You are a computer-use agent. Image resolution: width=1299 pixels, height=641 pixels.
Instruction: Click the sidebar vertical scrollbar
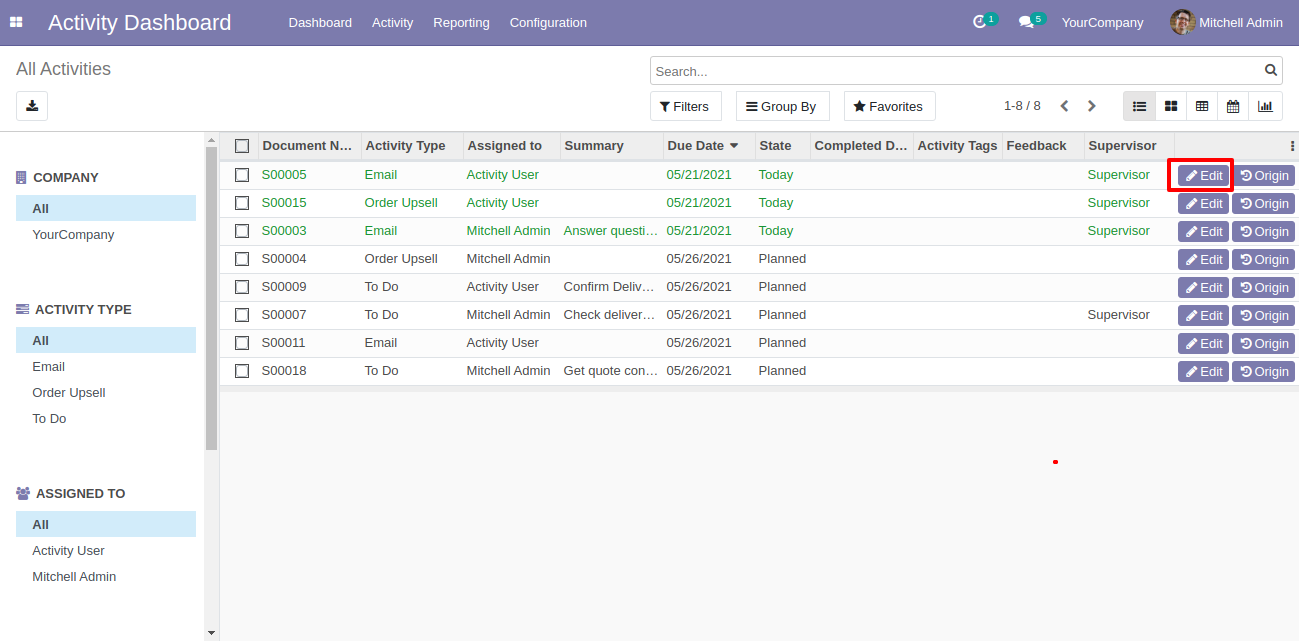click(x=211, y=298)
